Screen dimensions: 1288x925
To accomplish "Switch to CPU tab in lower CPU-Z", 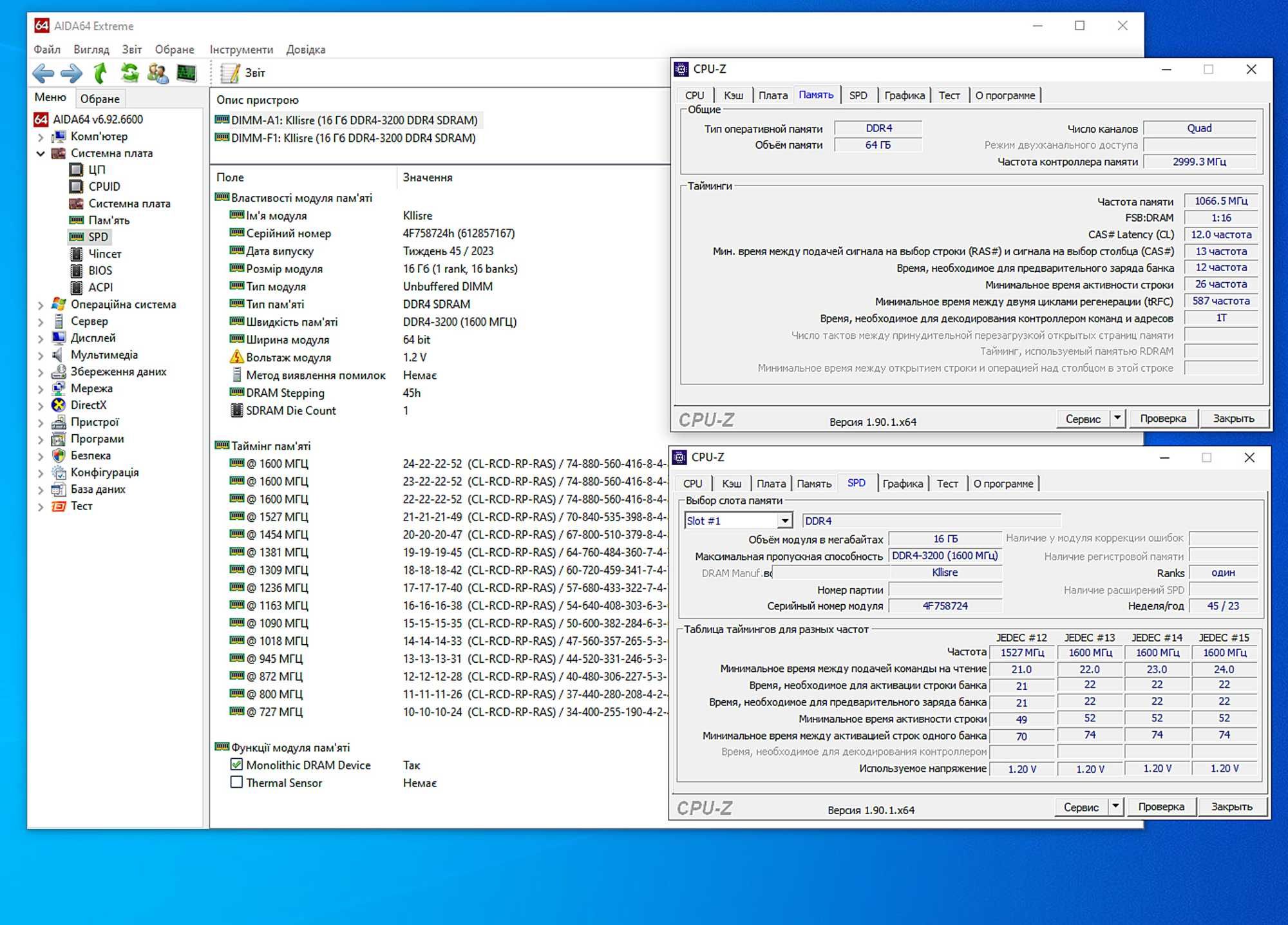I will pyautogui.click(x=693, y=484).
